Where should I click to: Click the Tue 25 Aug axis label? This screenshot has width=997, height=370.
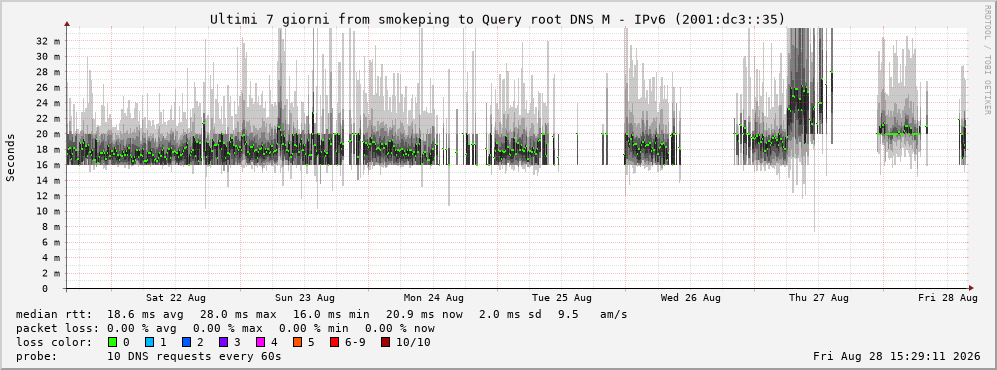[562, 298]
